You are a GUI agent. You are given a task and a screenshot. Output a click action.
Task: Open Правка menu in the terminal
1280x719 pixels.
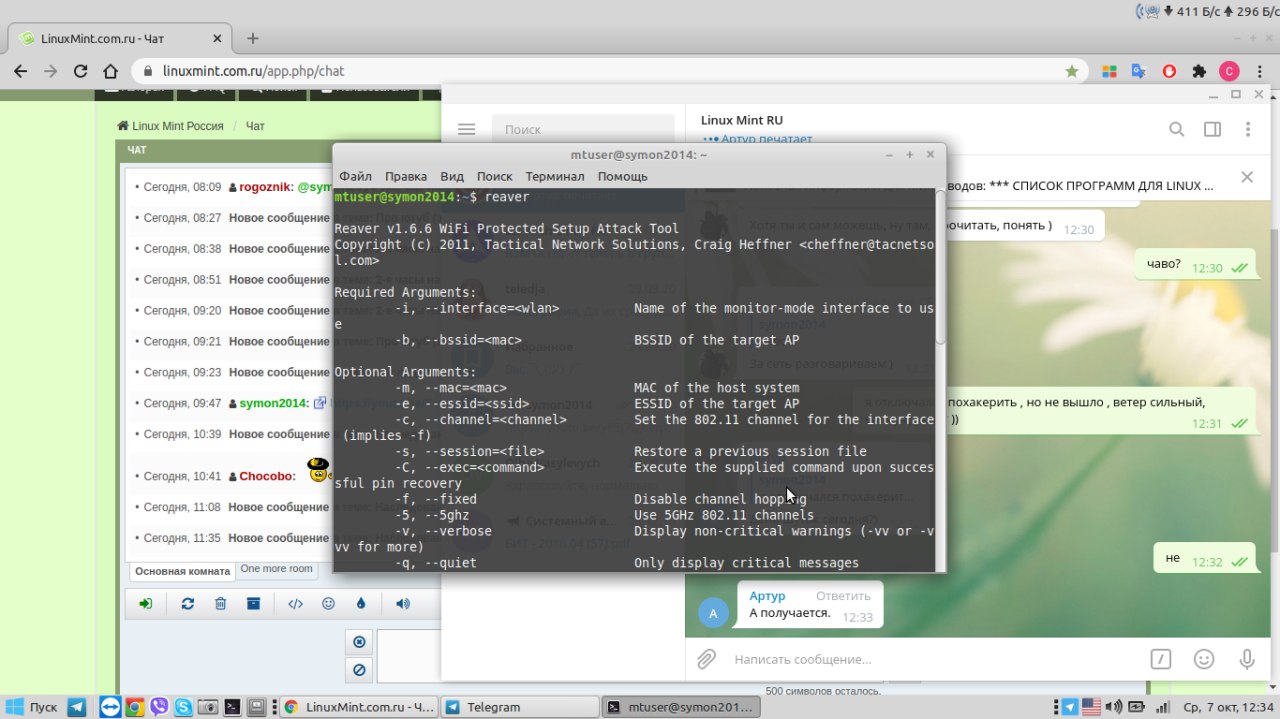[x=406, y=176]
